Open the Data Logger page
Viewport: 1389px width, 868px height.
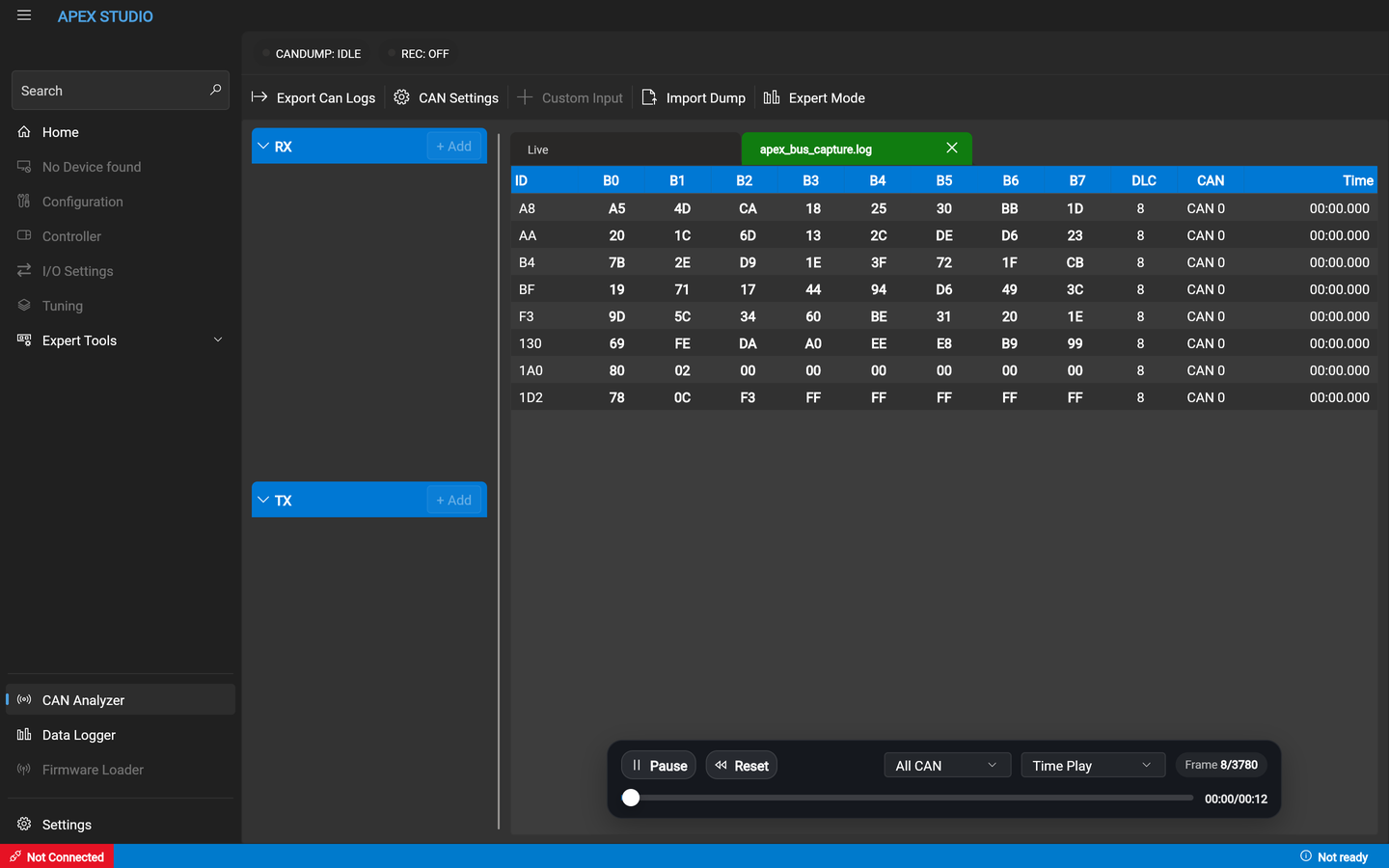[x=121, y=735]
